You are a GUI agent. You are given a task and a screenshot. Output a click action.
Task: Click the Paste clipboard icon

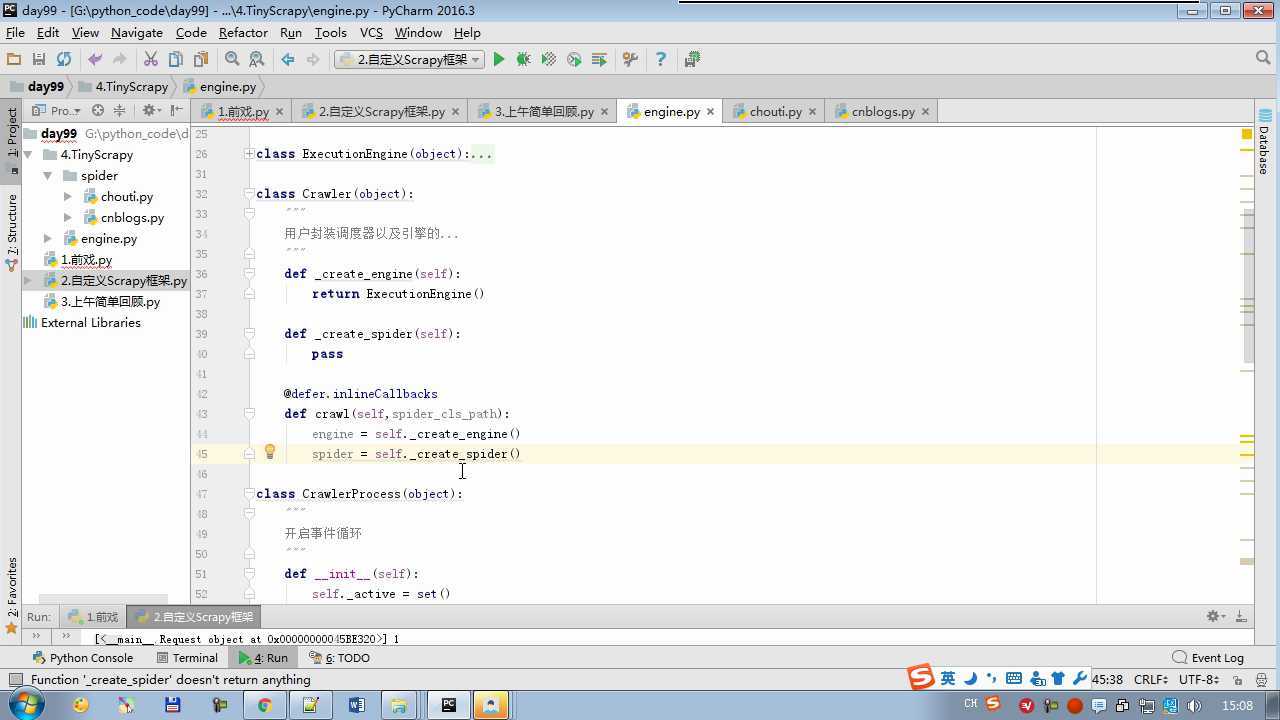tap(201, 60)
